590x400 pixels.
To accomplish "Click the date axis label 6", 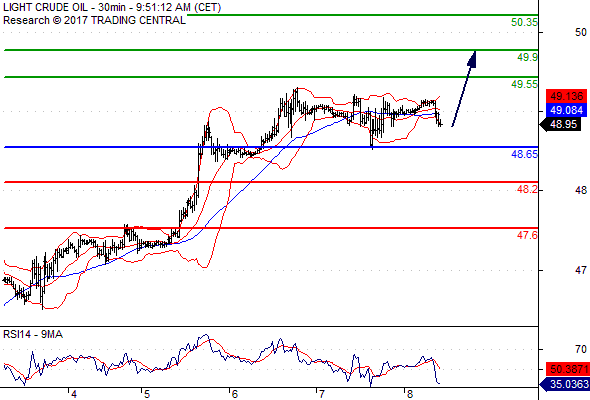I will (234, 394).
